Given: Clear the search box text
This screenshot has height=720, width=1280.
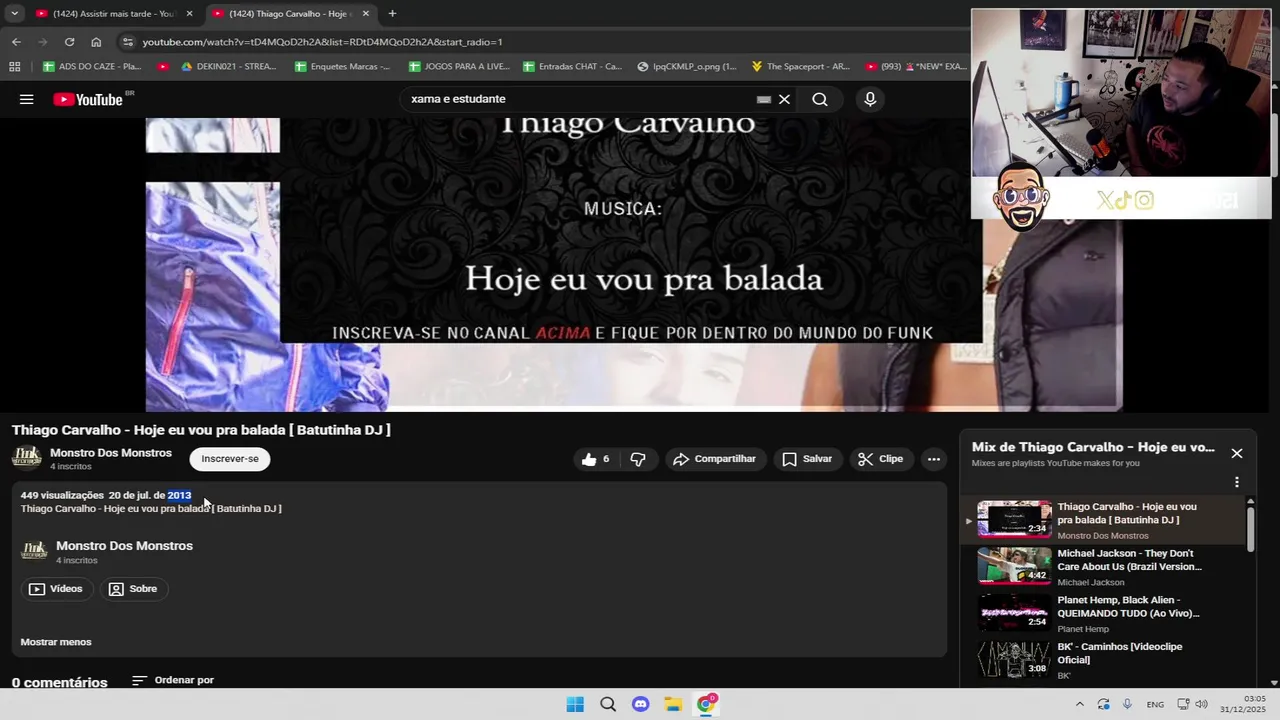Looking at the screenshot, I should click(785, 99).
